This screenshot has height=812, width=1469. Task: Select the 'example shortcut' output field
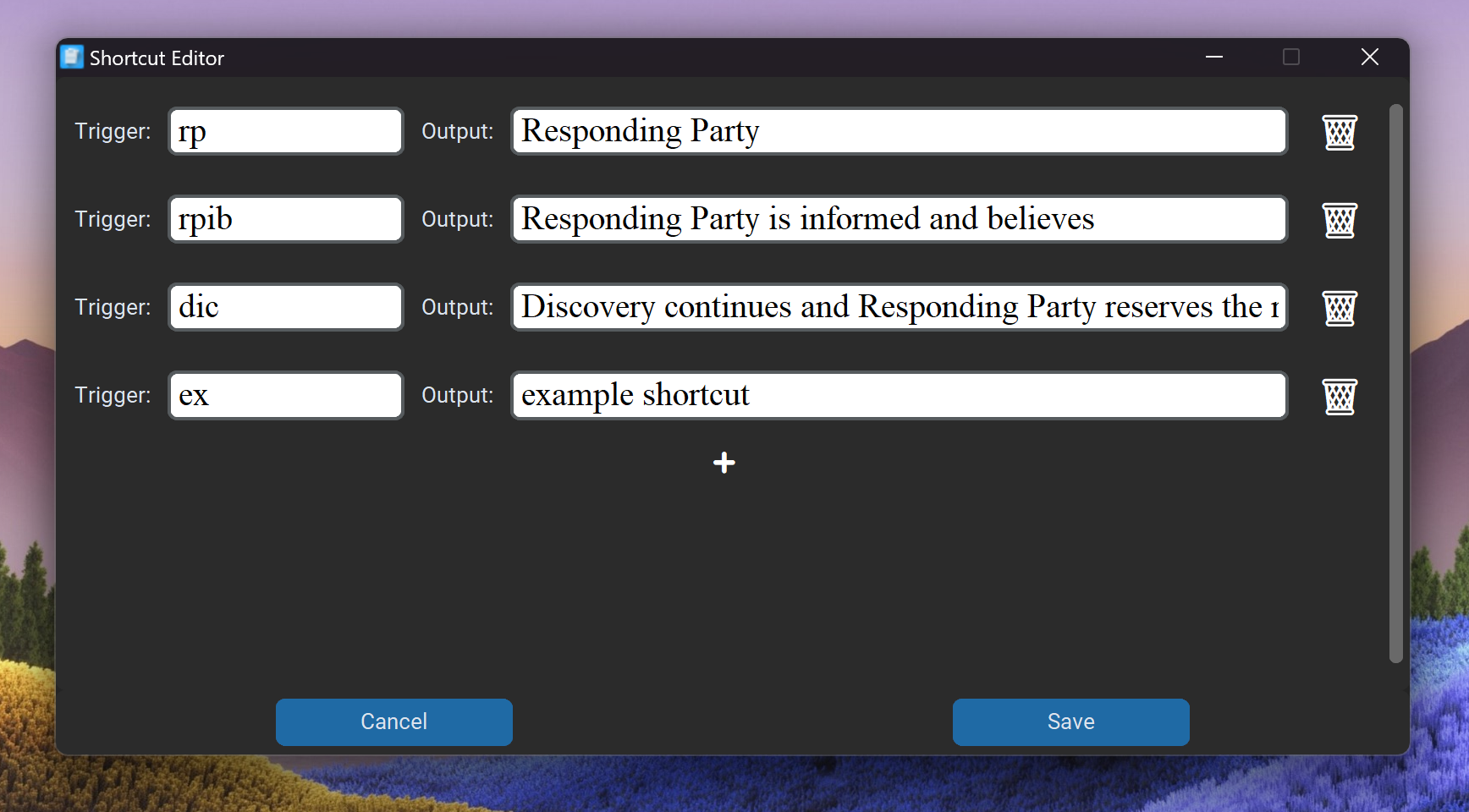point(899,396)
